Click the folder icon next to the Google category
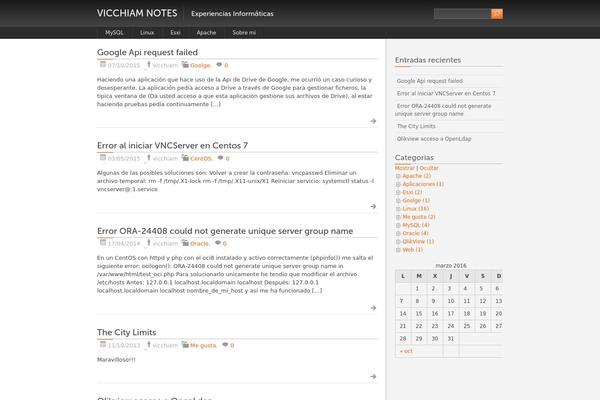The width and height of the screenshot is (600, 400). pyautogui.click(x=185, y=65)
